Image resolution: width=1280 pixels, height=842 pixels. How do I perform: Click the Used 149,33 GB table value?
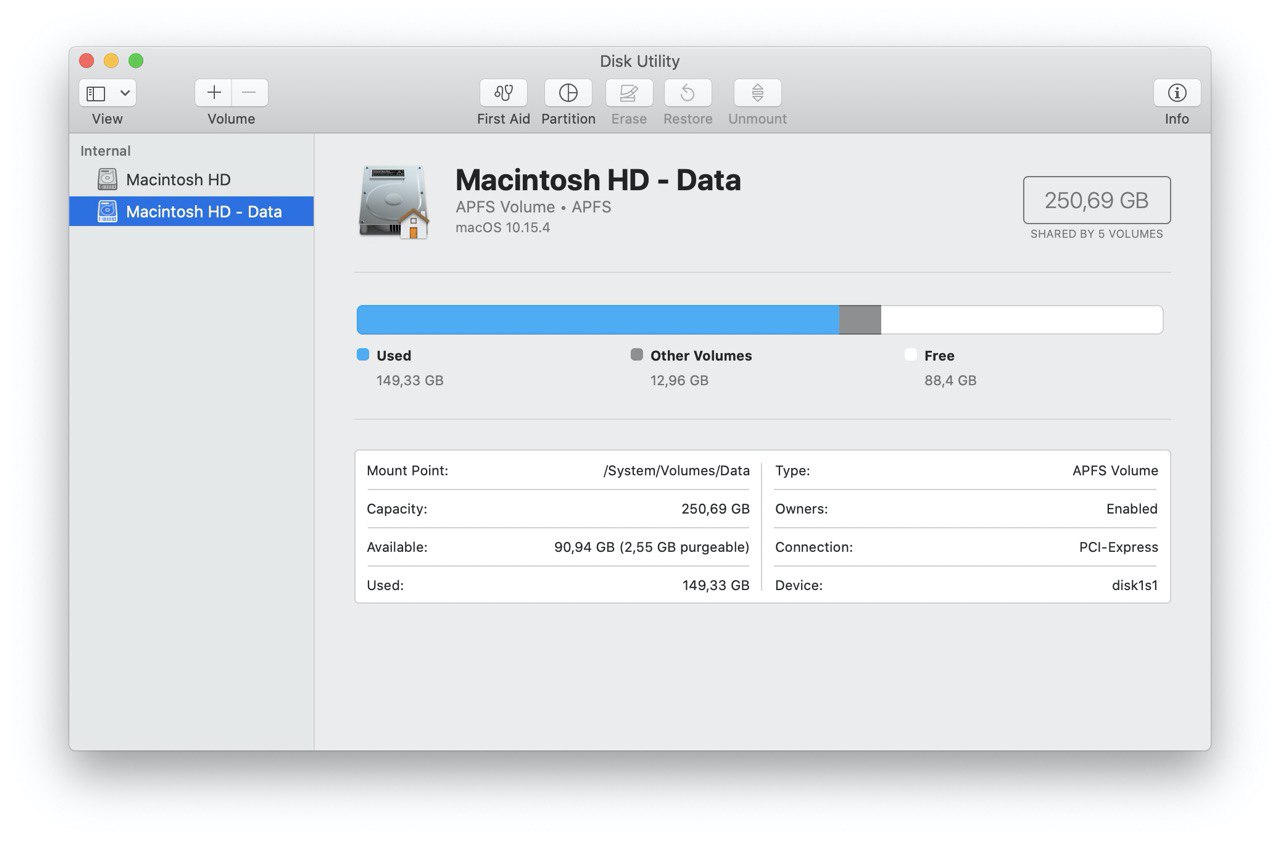(x=716, y=585)
